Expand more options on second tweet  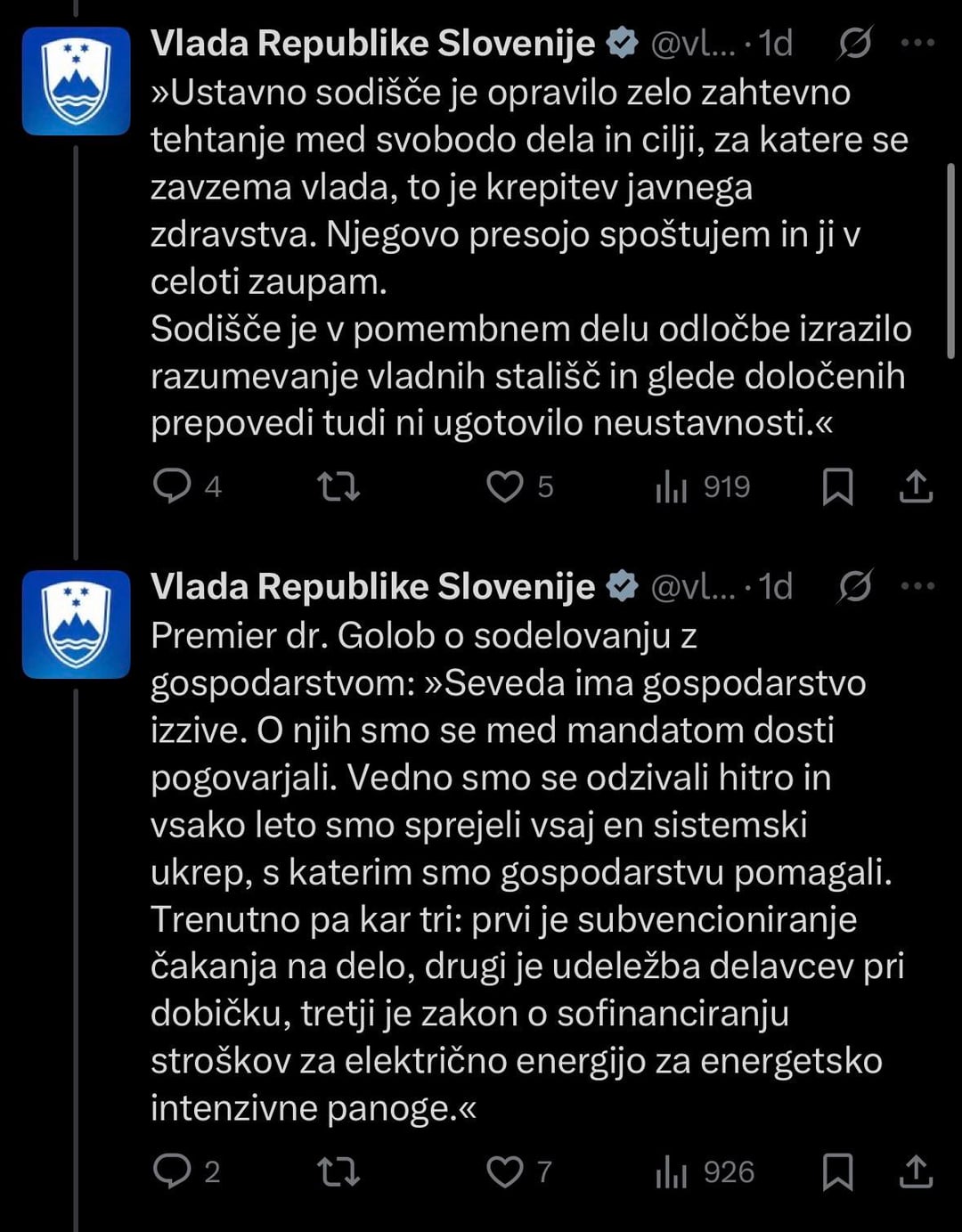[x=917, y=586]
